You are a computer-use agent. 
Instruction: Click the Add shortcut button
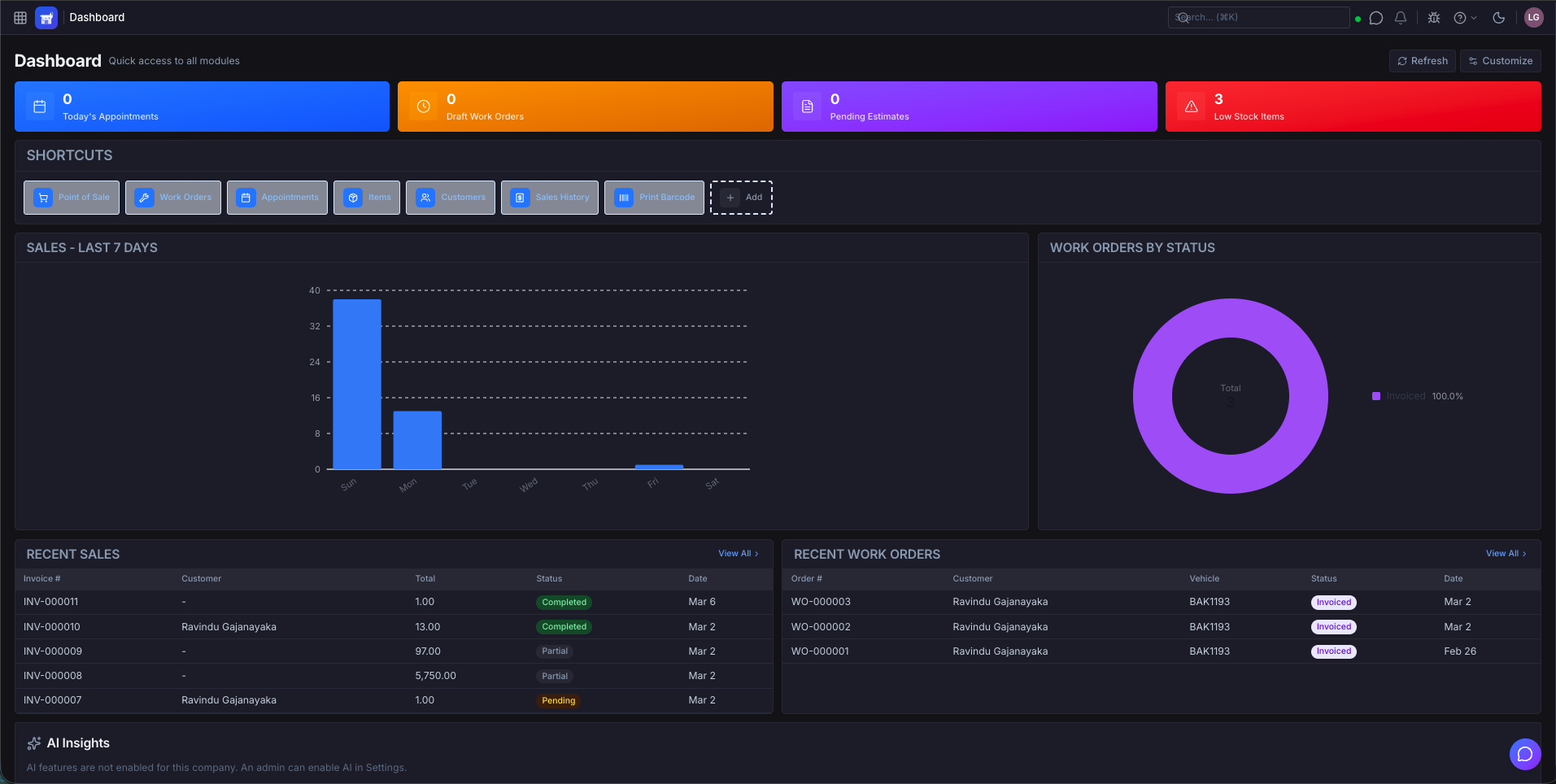point(742,198)
